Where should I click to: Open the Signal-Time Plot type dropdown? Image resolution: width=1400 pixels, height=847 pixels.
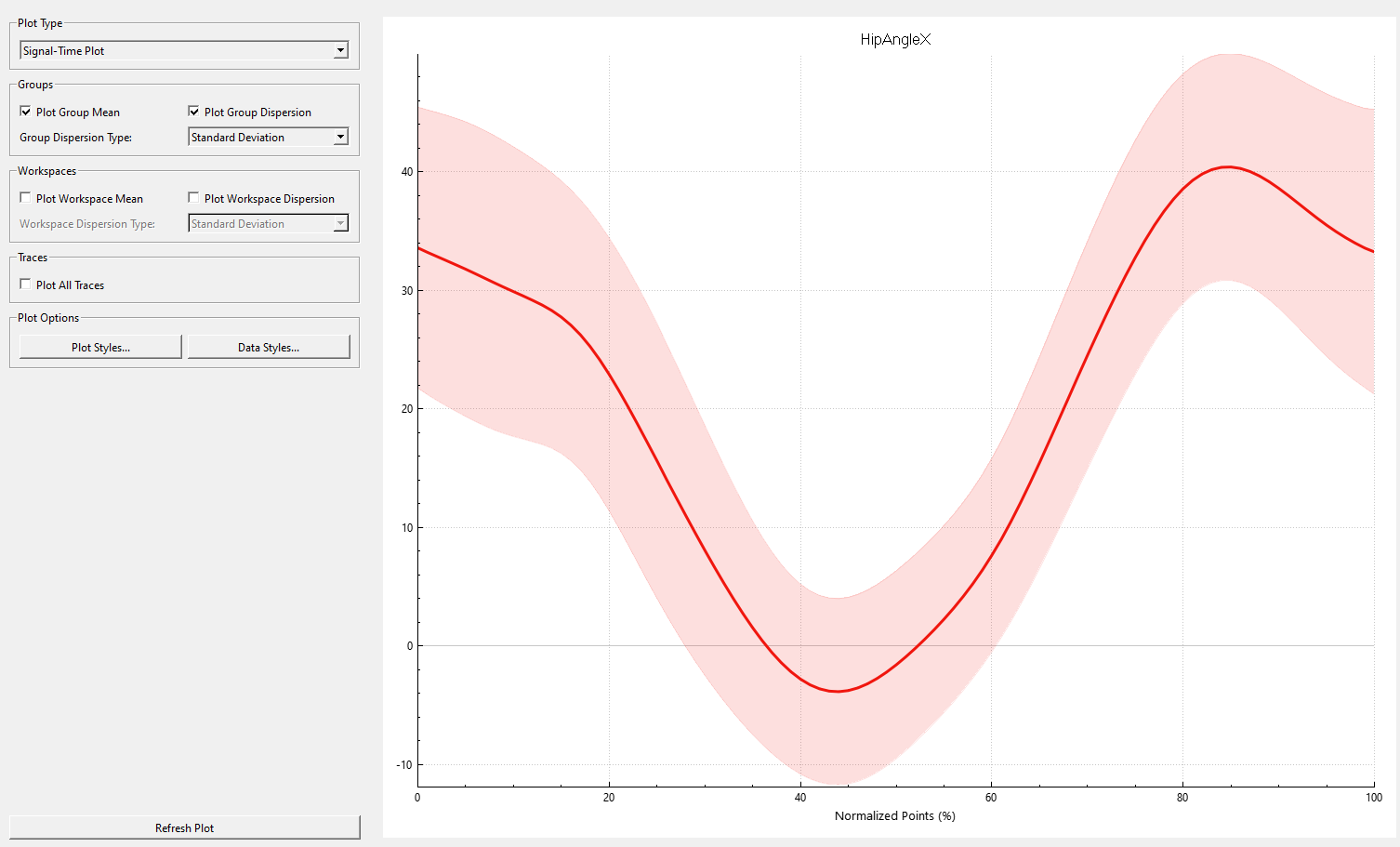(x=184, y=50)
